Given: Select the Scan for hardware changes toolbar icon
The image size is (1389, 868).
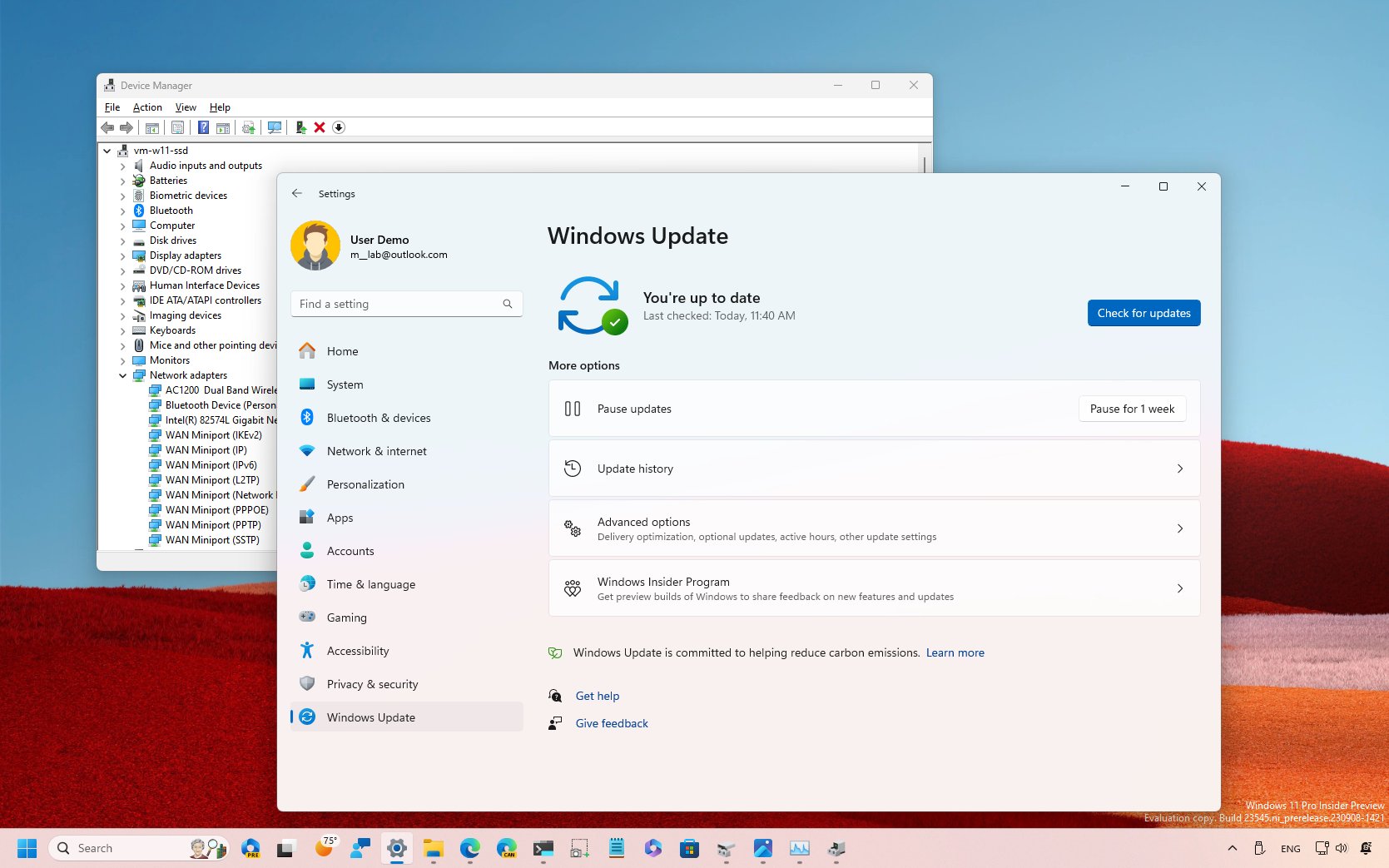Looking at the screenshot, I should pos(274,126).
